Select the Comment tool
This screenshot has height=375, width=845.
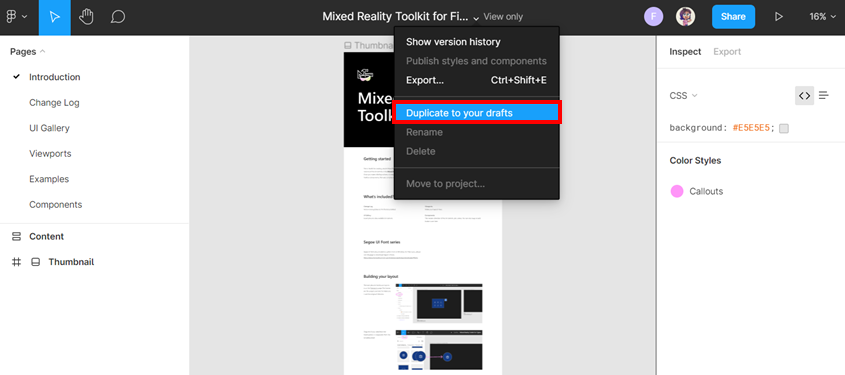pos(117,17)
